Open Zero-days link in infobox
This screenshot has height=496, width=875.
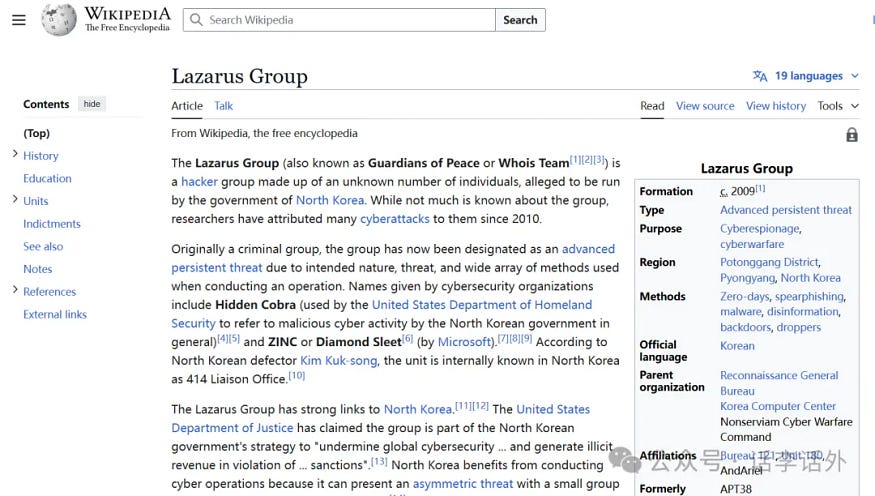[x=745, y=296]
